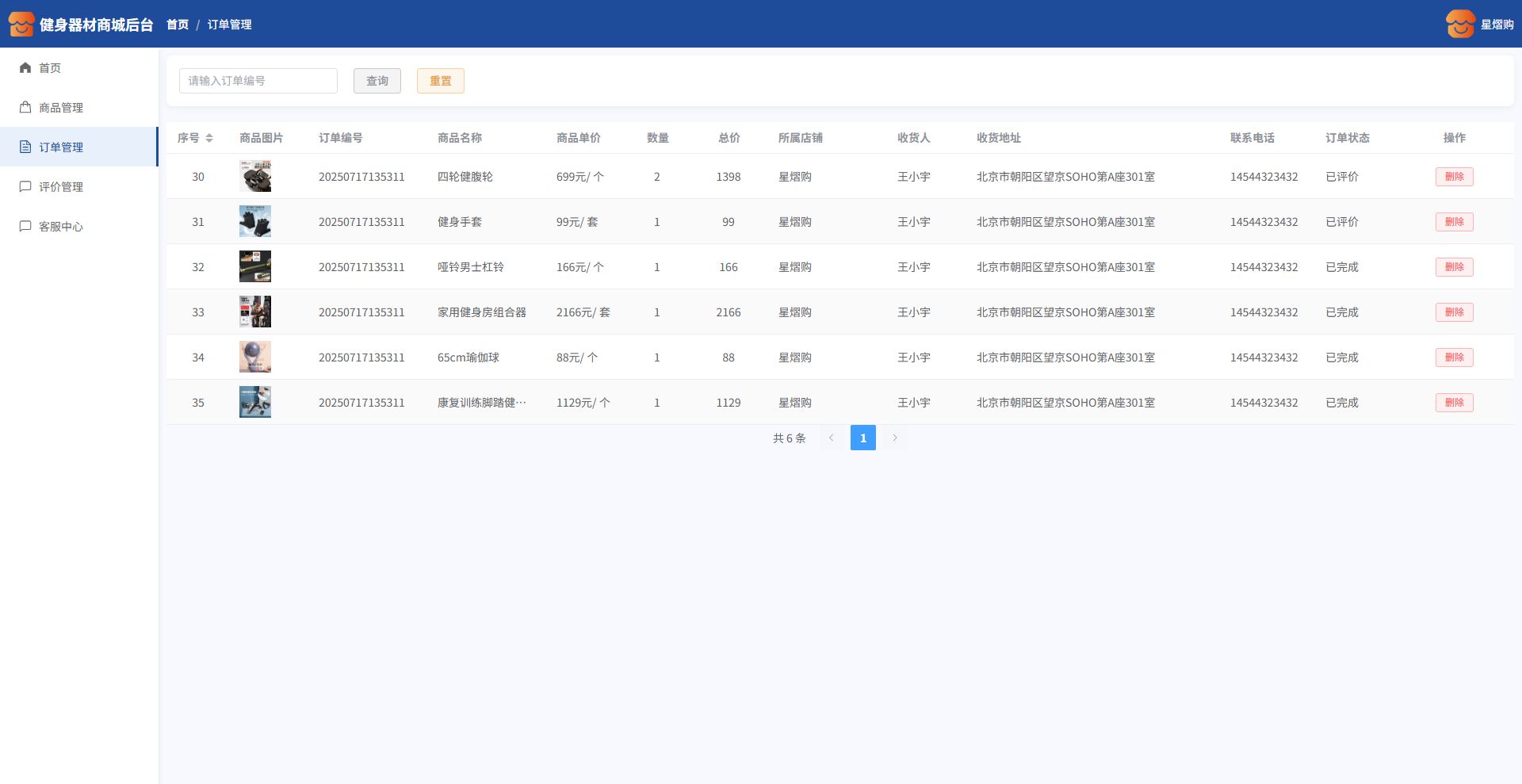Sort the table by 序号 column arrows
Image resolution: width=1522 pixels, height=784 pixels.
(209, 138)
